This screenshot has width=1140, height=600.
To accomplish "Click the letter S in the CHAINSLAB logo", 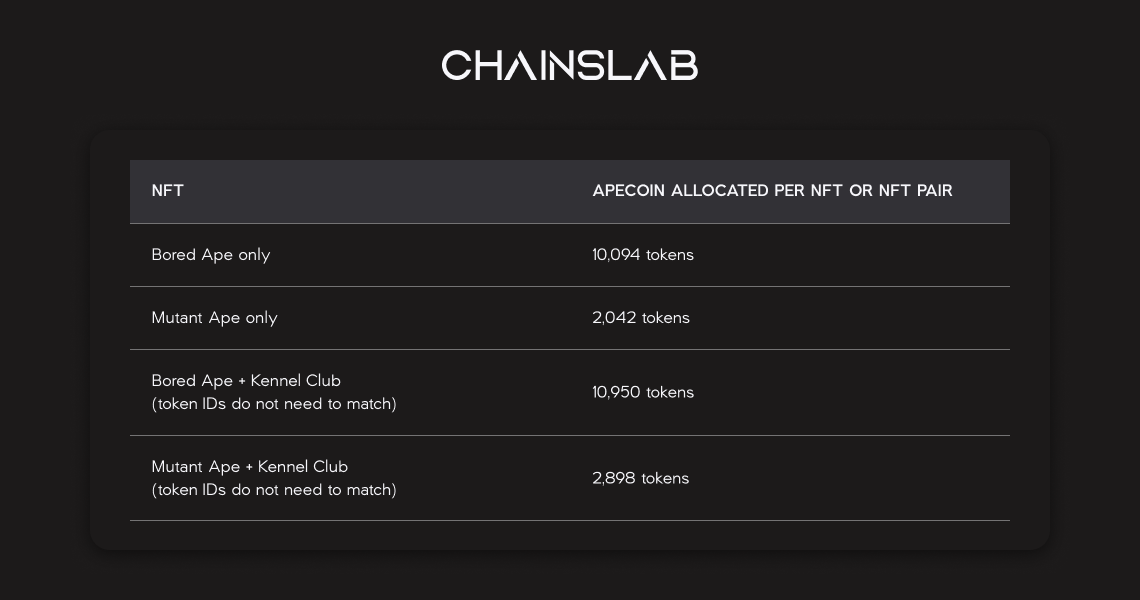I will 592,65.
